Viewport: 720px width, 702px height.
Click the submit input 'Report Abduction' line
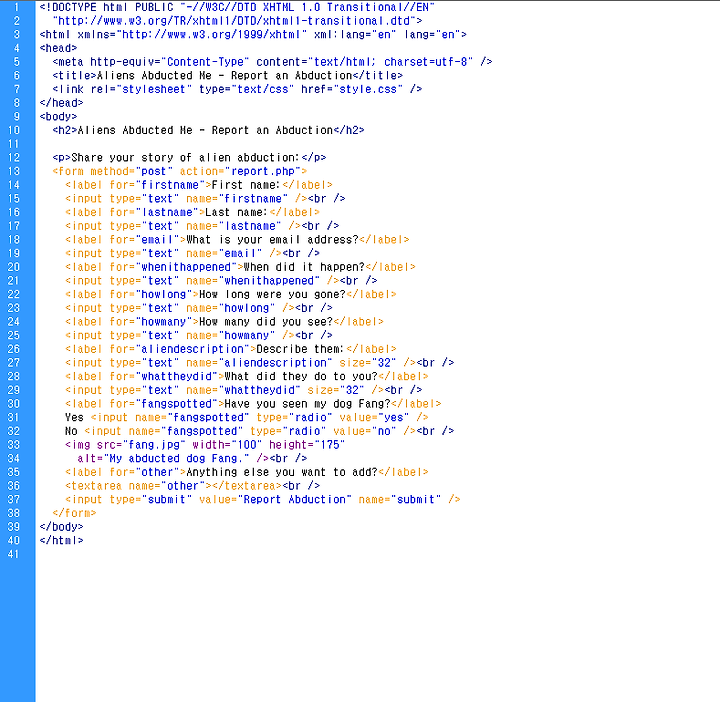(x=263, y=500)
